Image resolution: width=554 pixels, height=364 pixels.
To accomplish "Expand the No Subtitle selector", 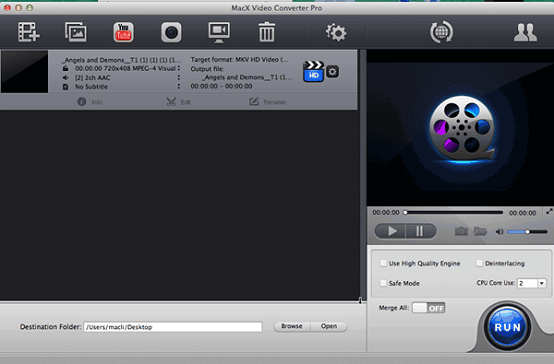I will click(x=179, y=87).
